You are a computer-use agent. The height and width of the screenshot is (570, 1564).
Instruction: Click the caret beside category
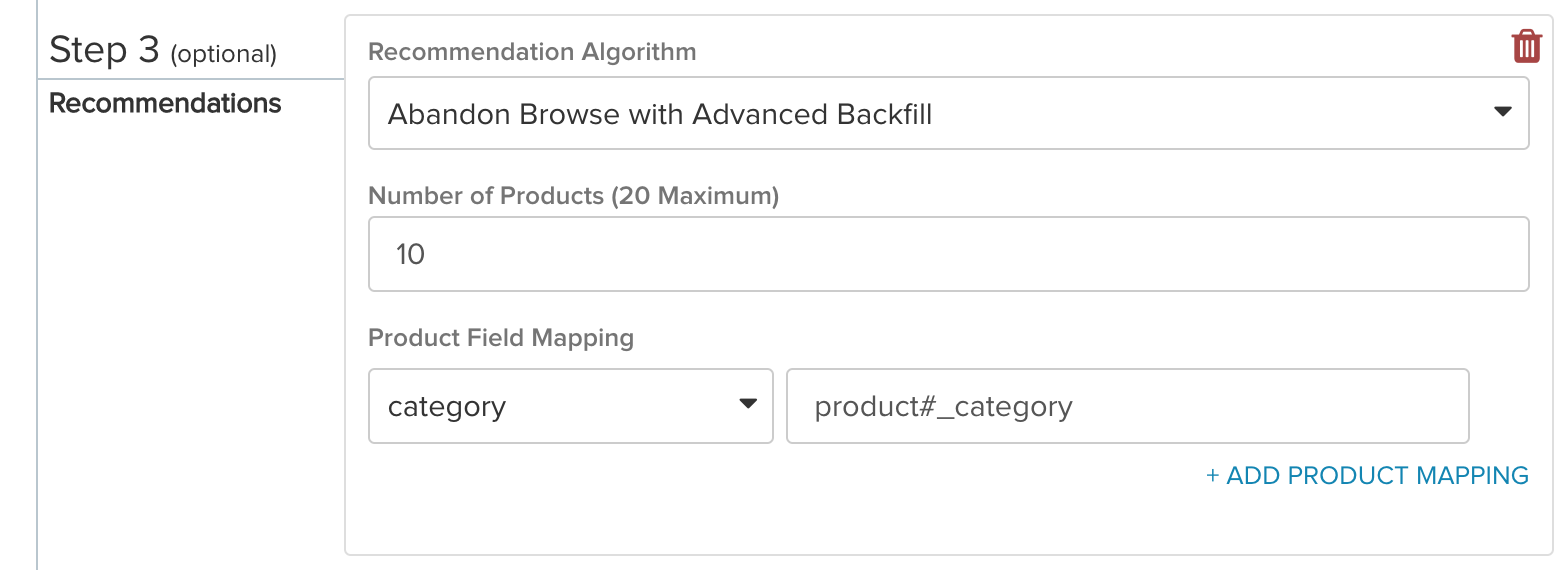[747, 404]
